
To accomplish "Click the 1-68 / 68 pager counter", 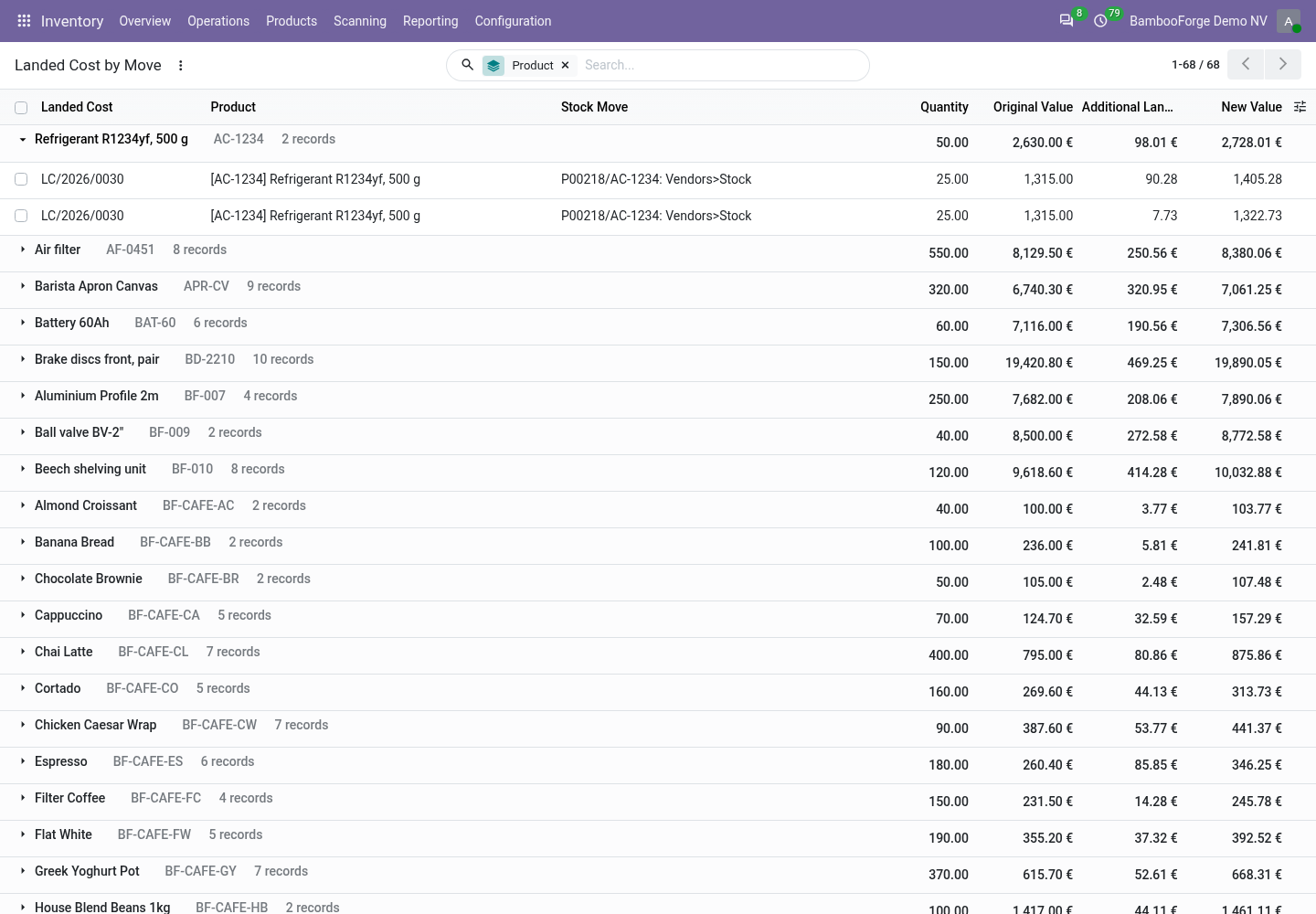I will pos(1195,65).
